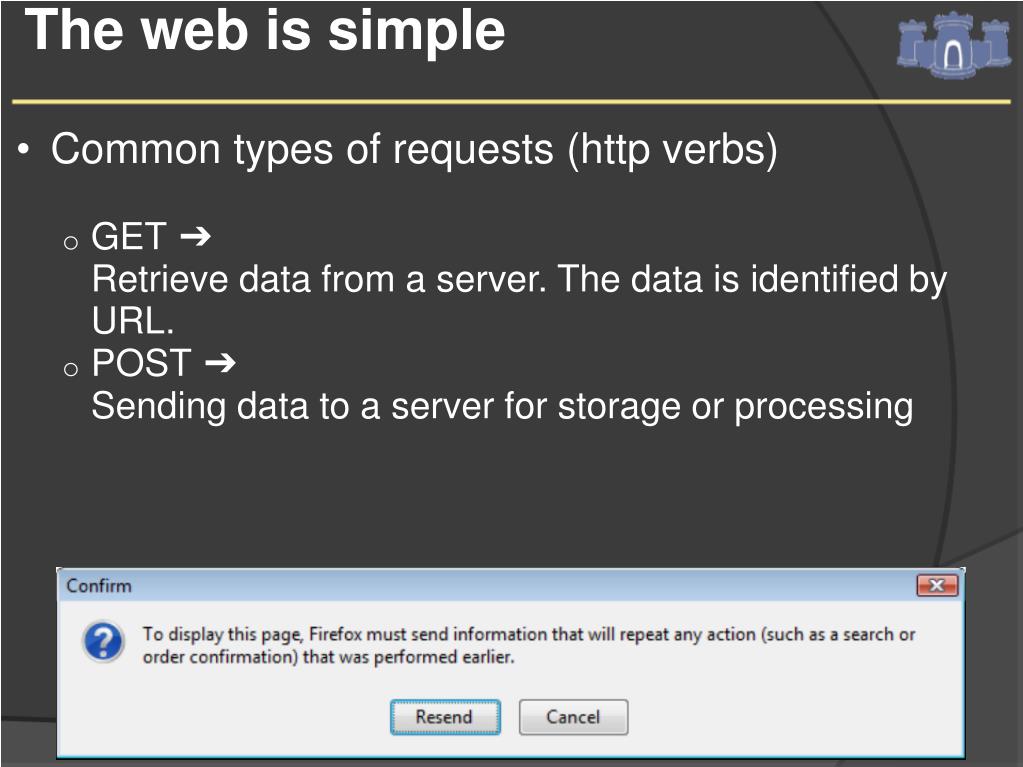This screenshot has width=1023, height=767.
Task: Click the POST bullet circle
Action: [70, 370]
